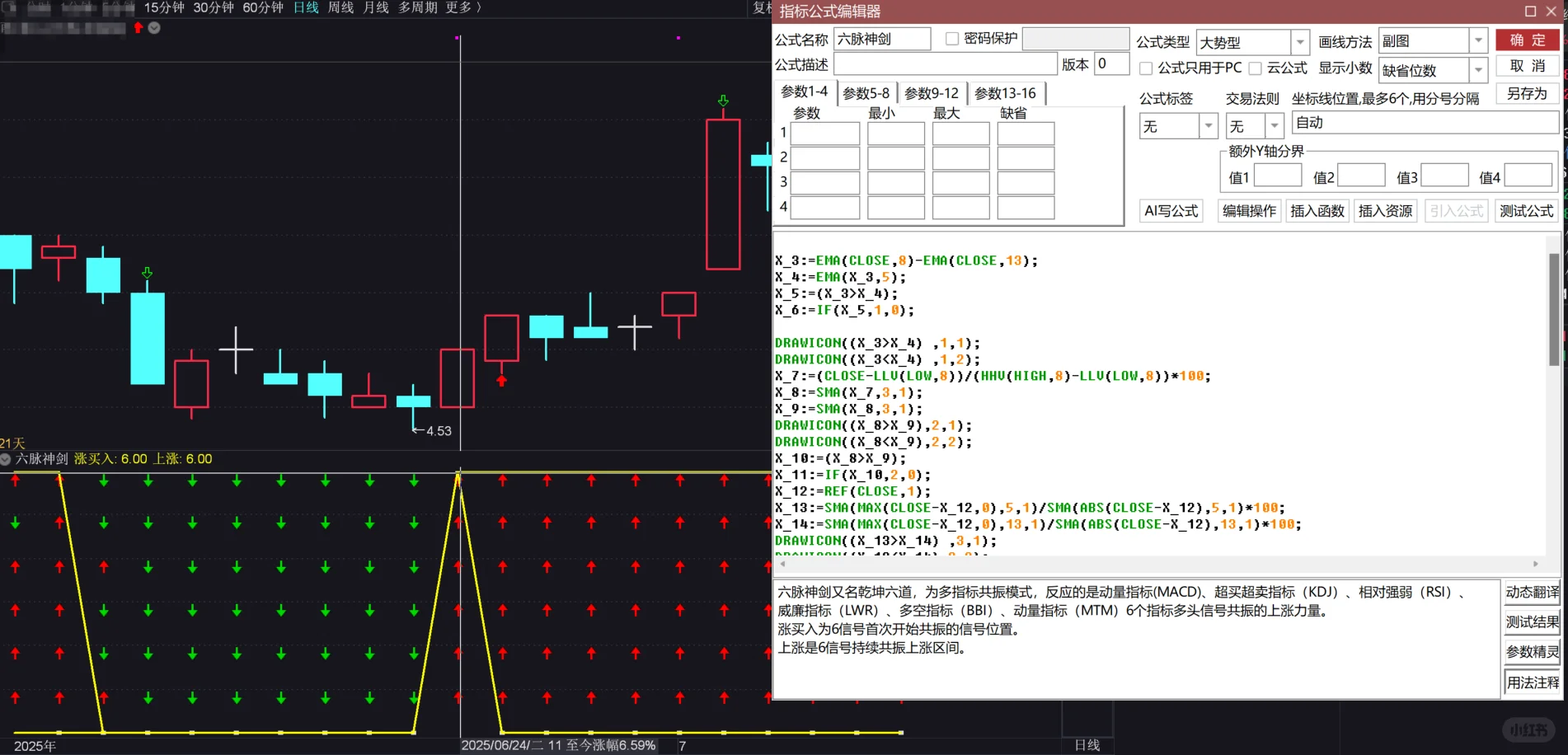Screen dimensions: 1568x755
Task: Open 公式标签 dropdown showing 无
Action: [x=1209, y=126]
